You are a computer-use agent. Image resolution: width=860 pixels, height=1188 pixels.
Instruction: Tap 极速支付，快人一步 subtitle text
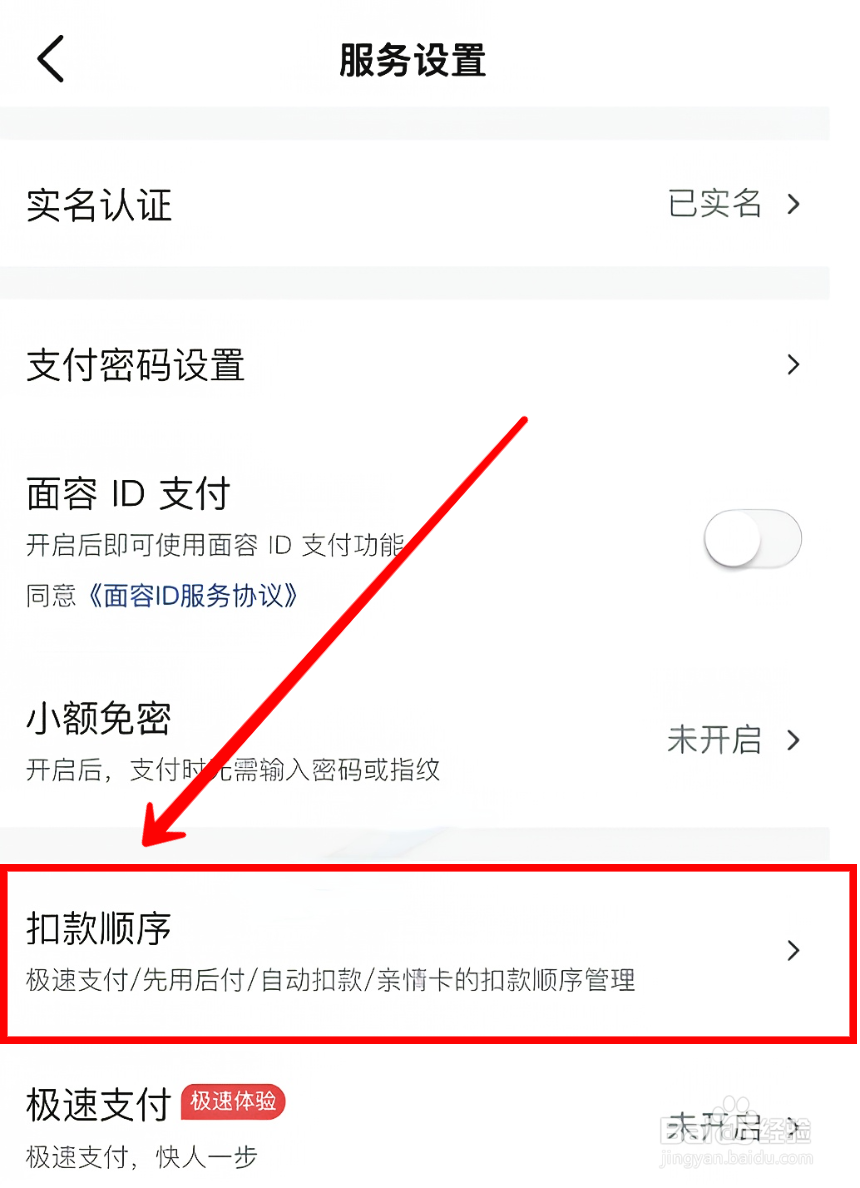[142, 1157]
